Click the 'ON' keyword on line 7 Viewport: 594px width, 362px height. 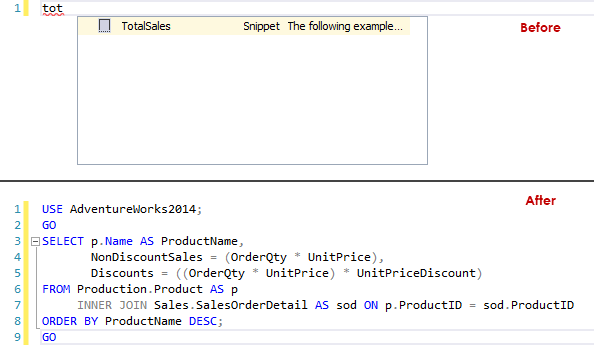[x=371, y=305]
